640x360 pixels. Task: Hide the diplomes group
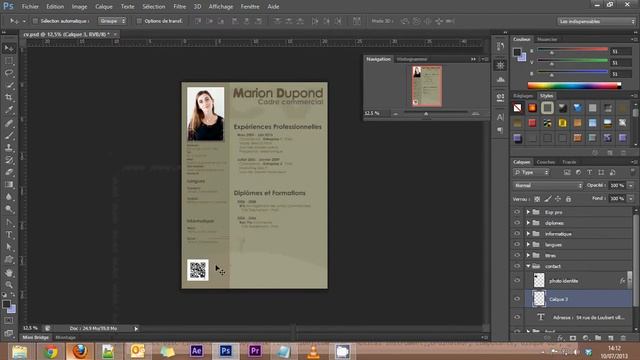pos(517,223)
